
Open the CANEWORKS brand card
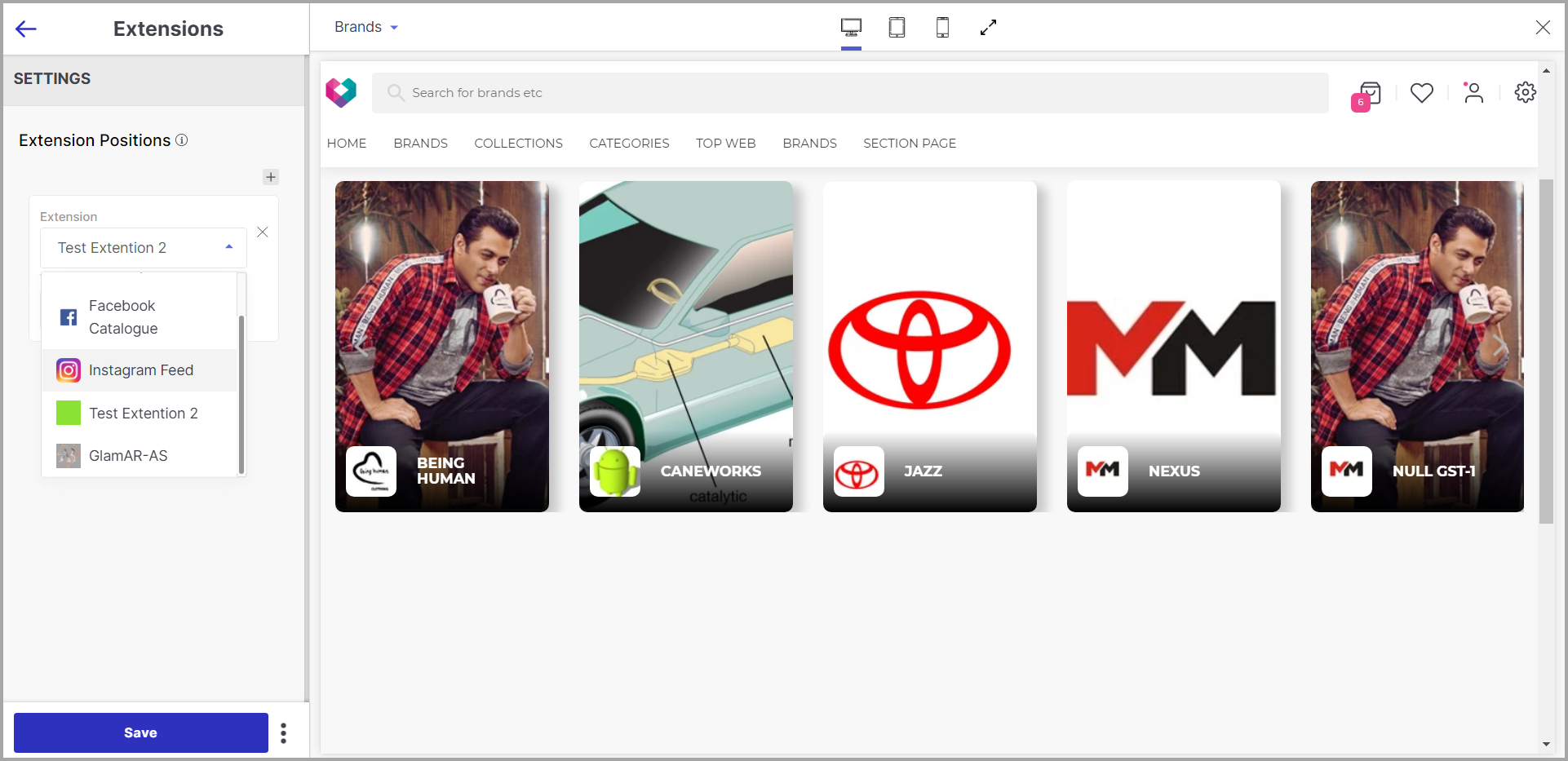tap(686, 347)
